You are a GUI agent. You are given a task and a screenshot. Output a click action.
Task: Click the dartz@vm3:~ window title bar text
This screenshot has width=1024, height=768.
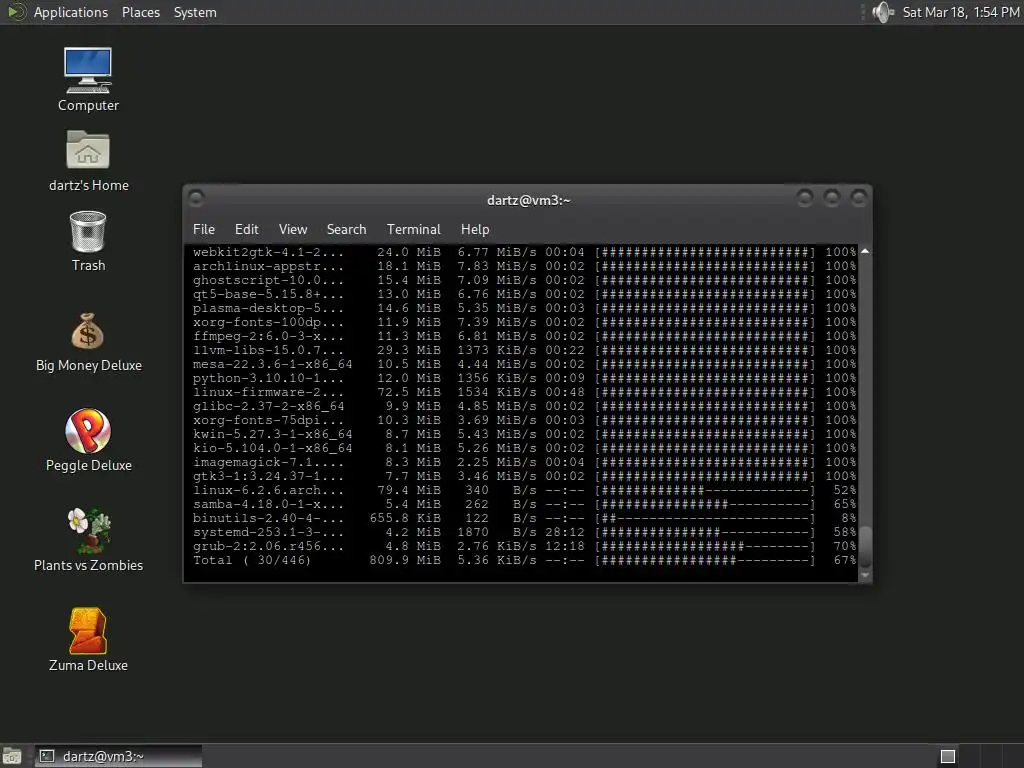click(528, 200)
